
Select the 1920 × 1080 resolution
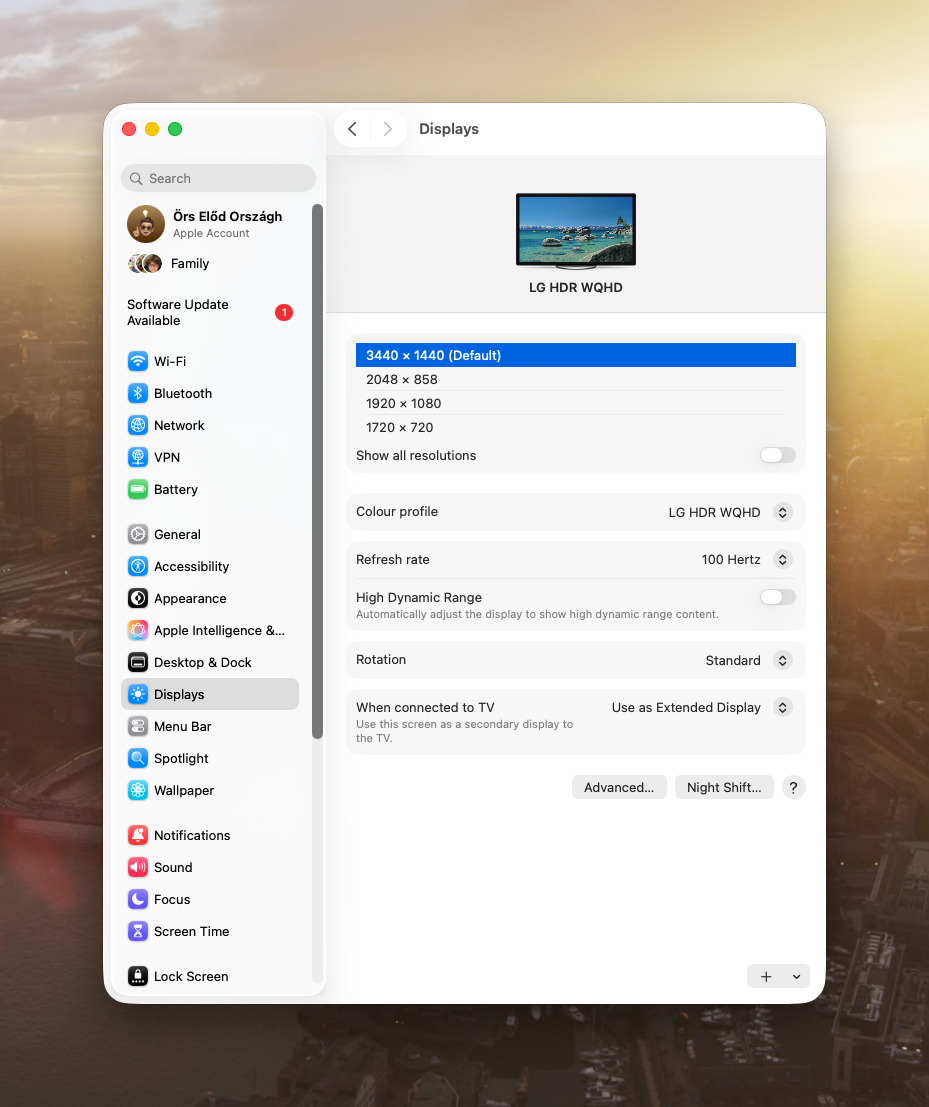pyautogui.click(x=575, y=403)
